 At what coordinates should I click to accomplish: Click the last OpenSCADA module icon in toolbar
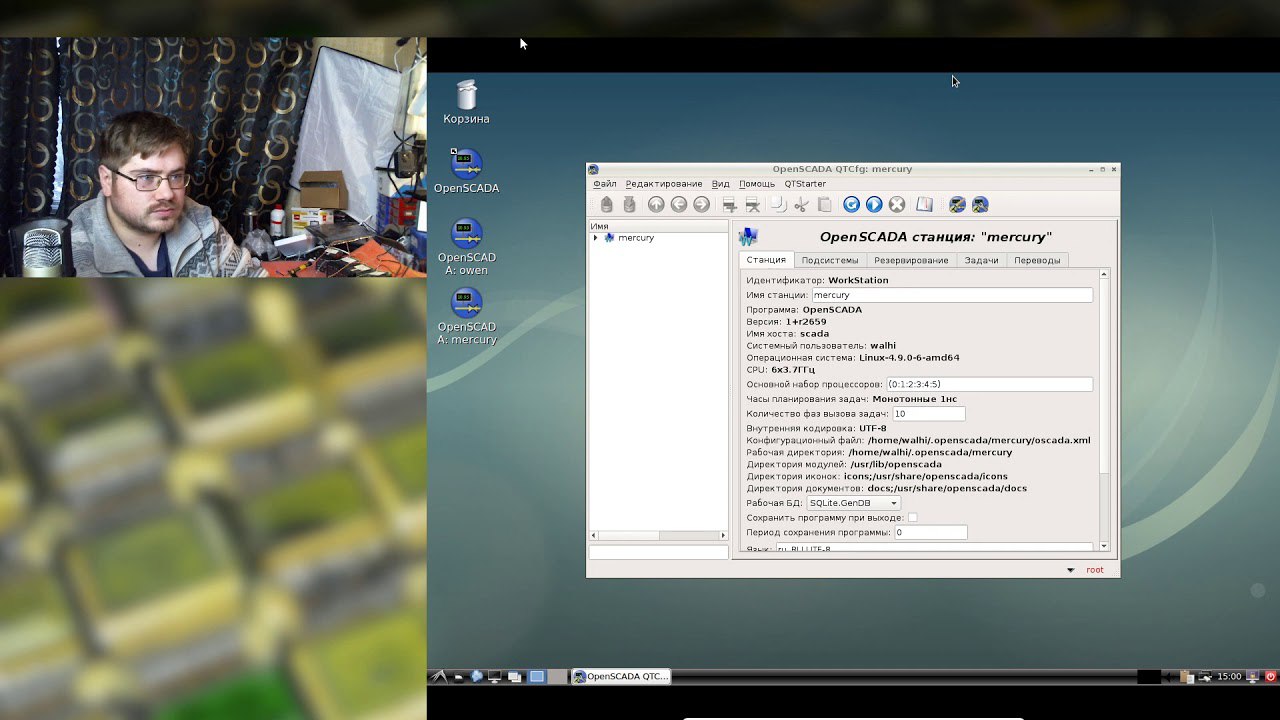pos(980,204)
